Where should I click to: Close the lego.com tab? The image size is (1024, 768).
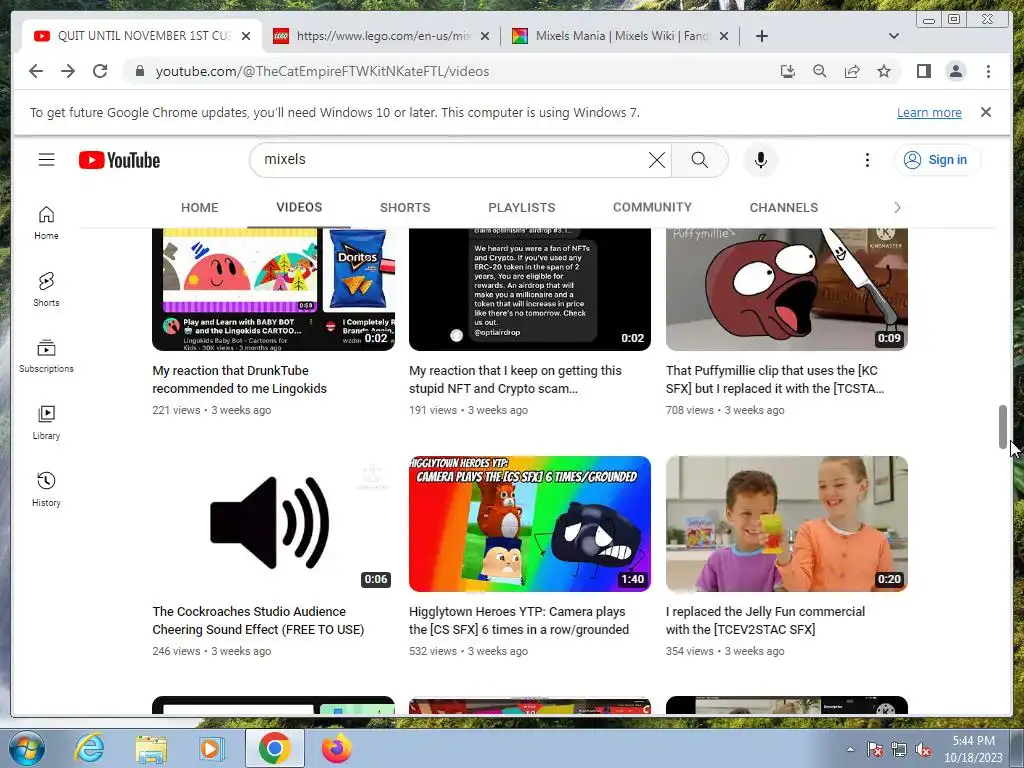coord(485,36)
